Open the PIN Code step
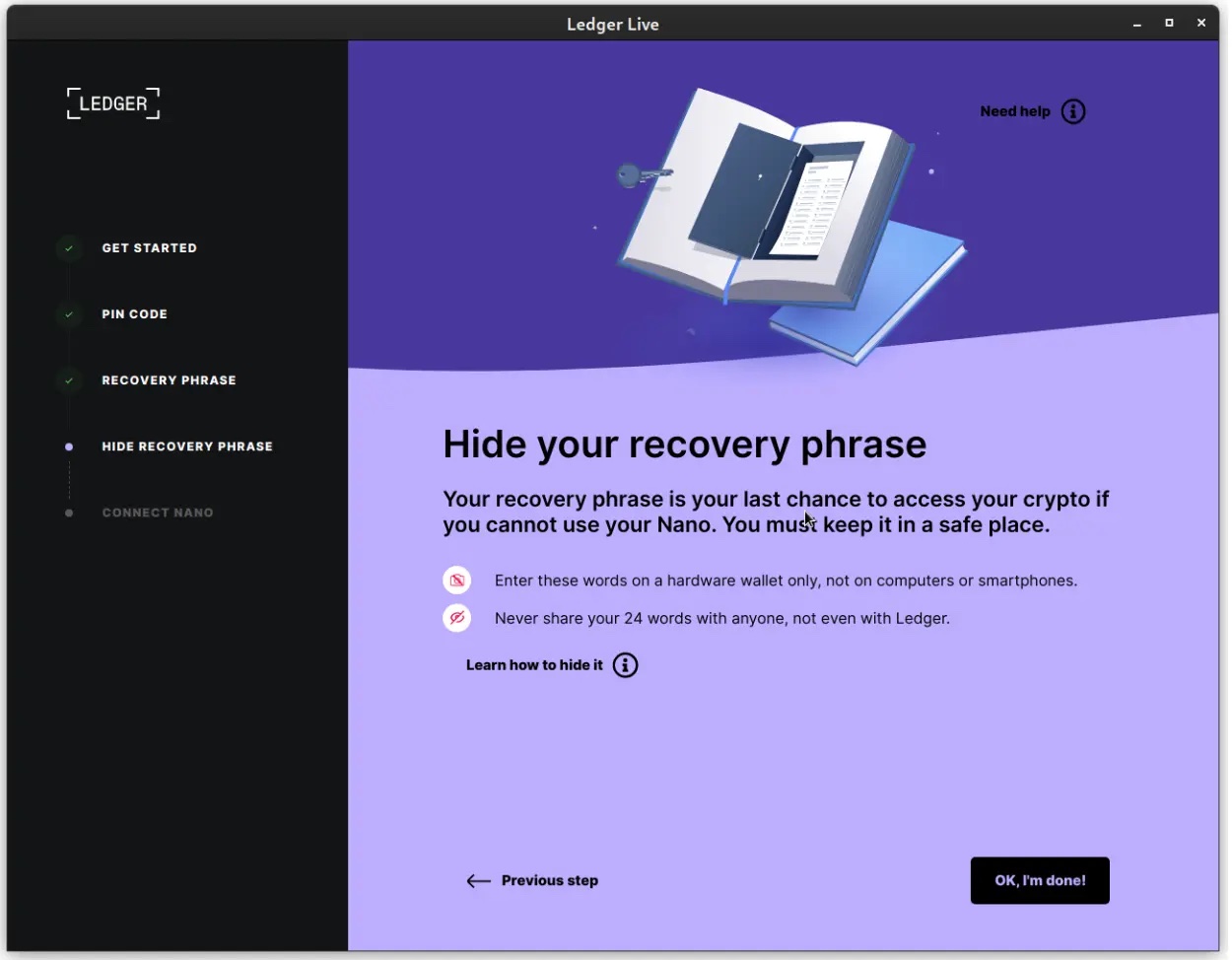The width and height of the screenshot is (1232, 960). (x=135, y=314)
